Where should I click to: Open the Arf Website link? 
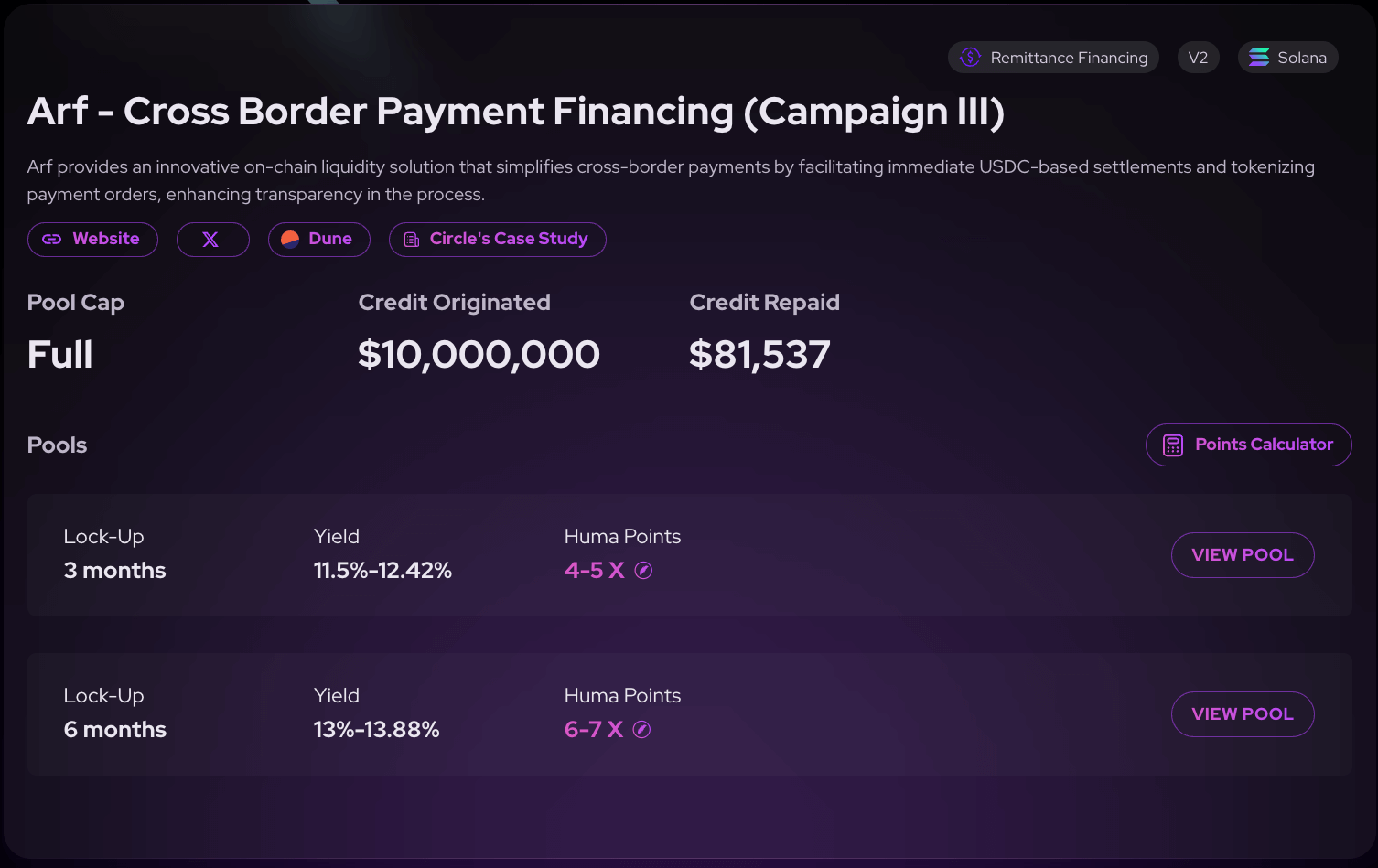[92, 240]
